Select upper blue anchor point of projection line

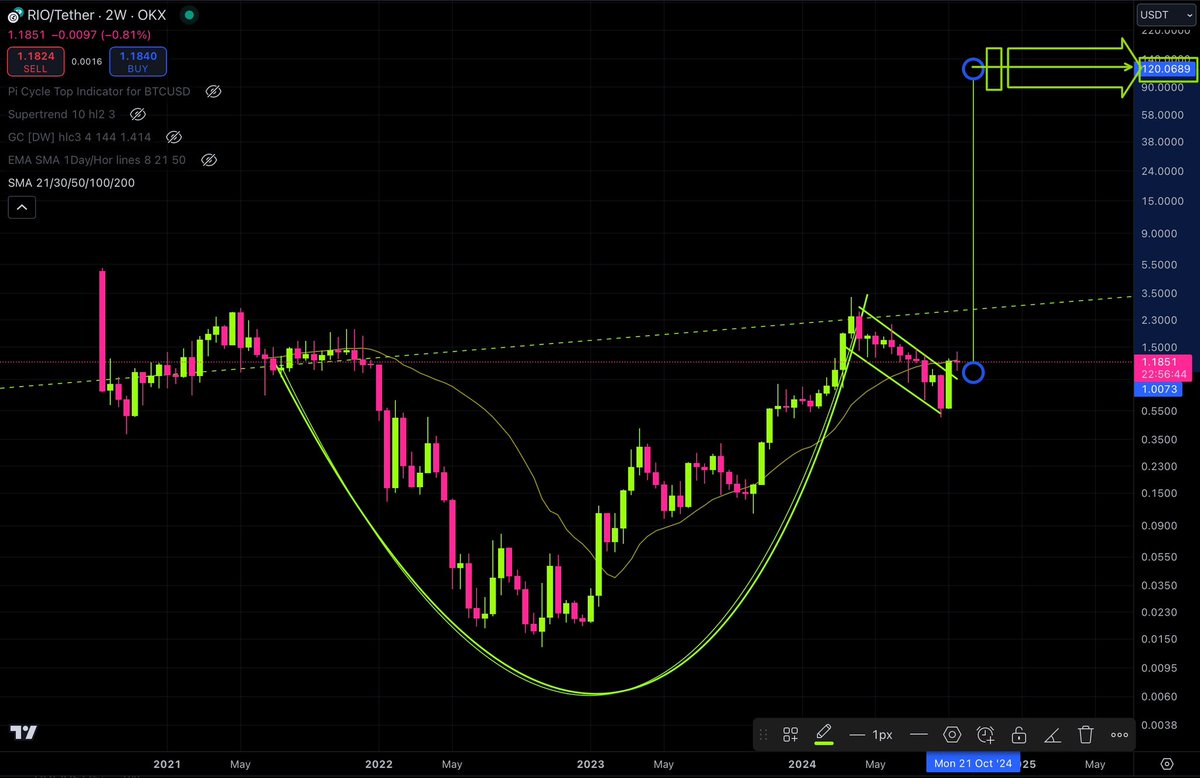click(973, 70)
